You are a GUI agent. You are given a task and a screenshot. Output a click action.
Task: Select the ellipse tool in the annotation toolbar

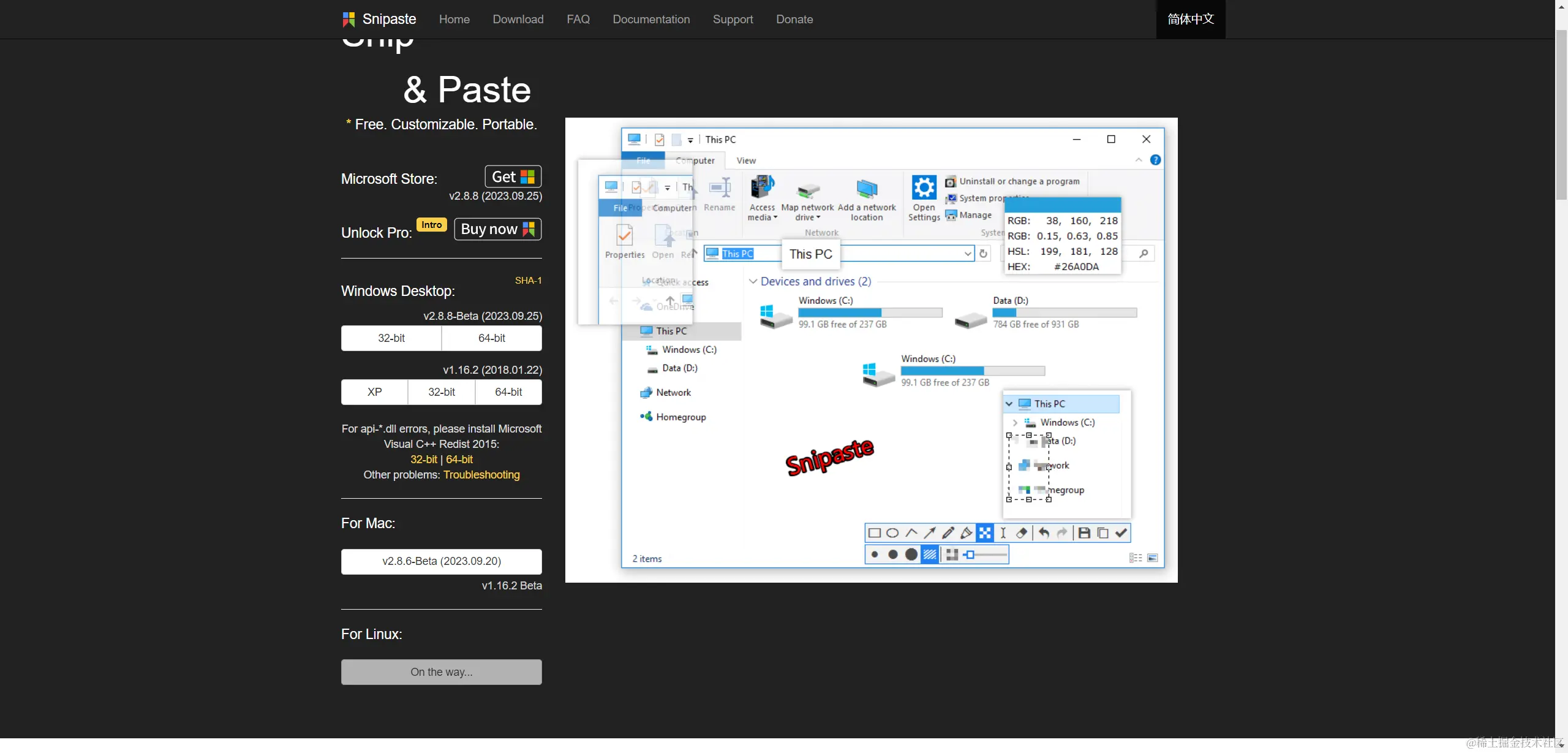893,533
